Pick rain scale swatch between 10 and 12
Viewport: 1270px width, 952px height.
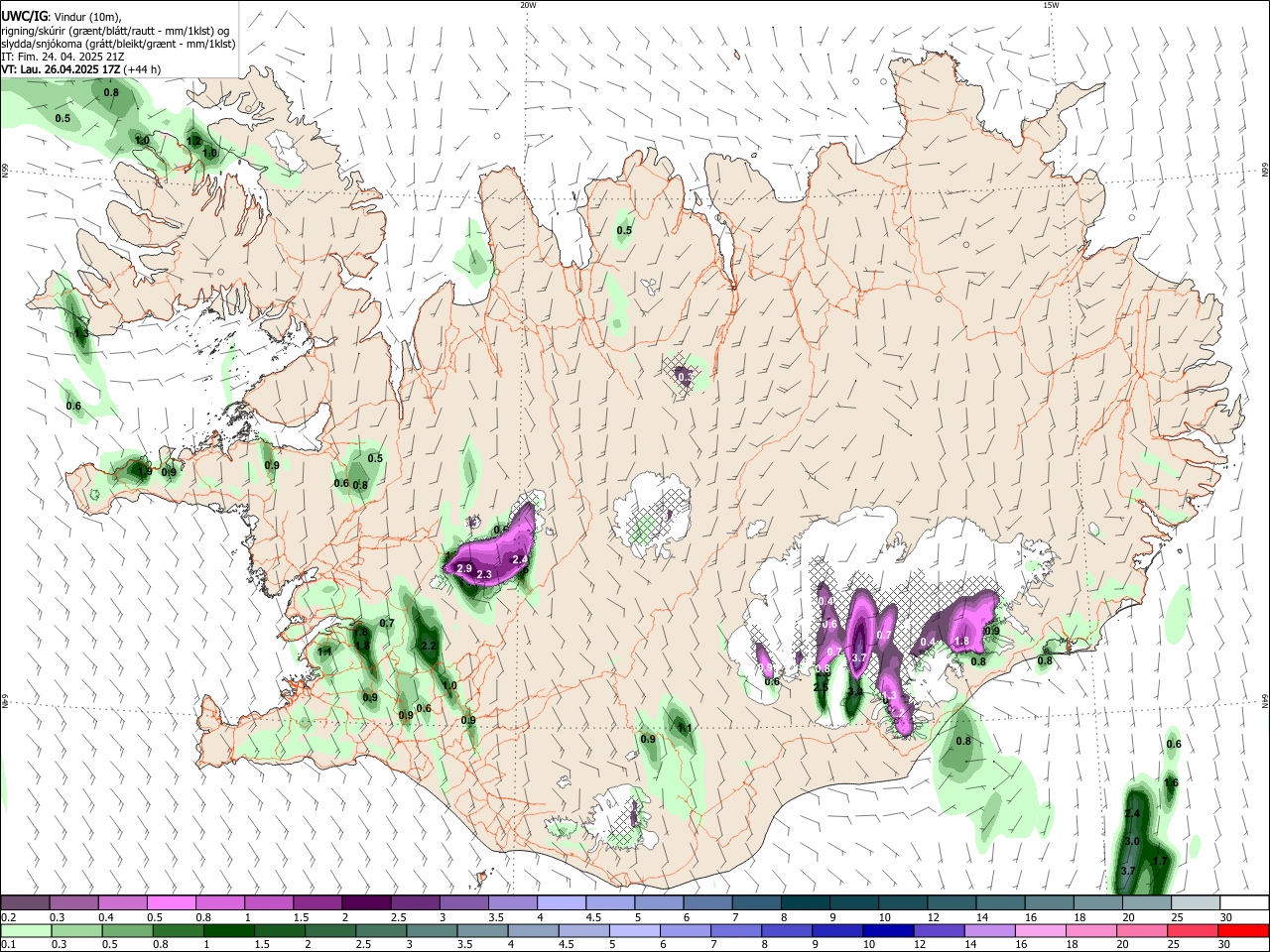[x=888, y=930]
